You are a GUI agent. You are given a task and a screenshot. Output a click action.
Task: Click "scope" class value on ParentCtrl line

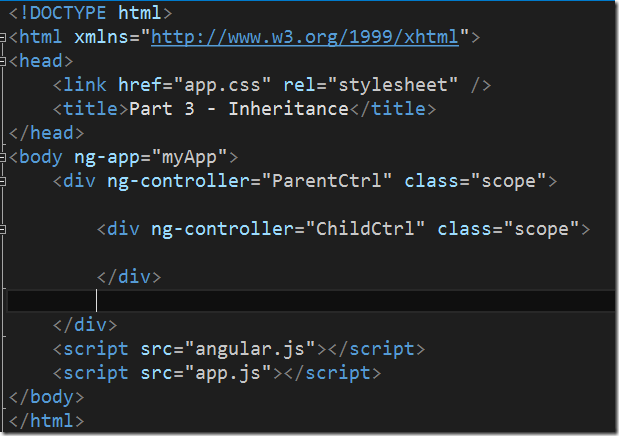(508, 181)
